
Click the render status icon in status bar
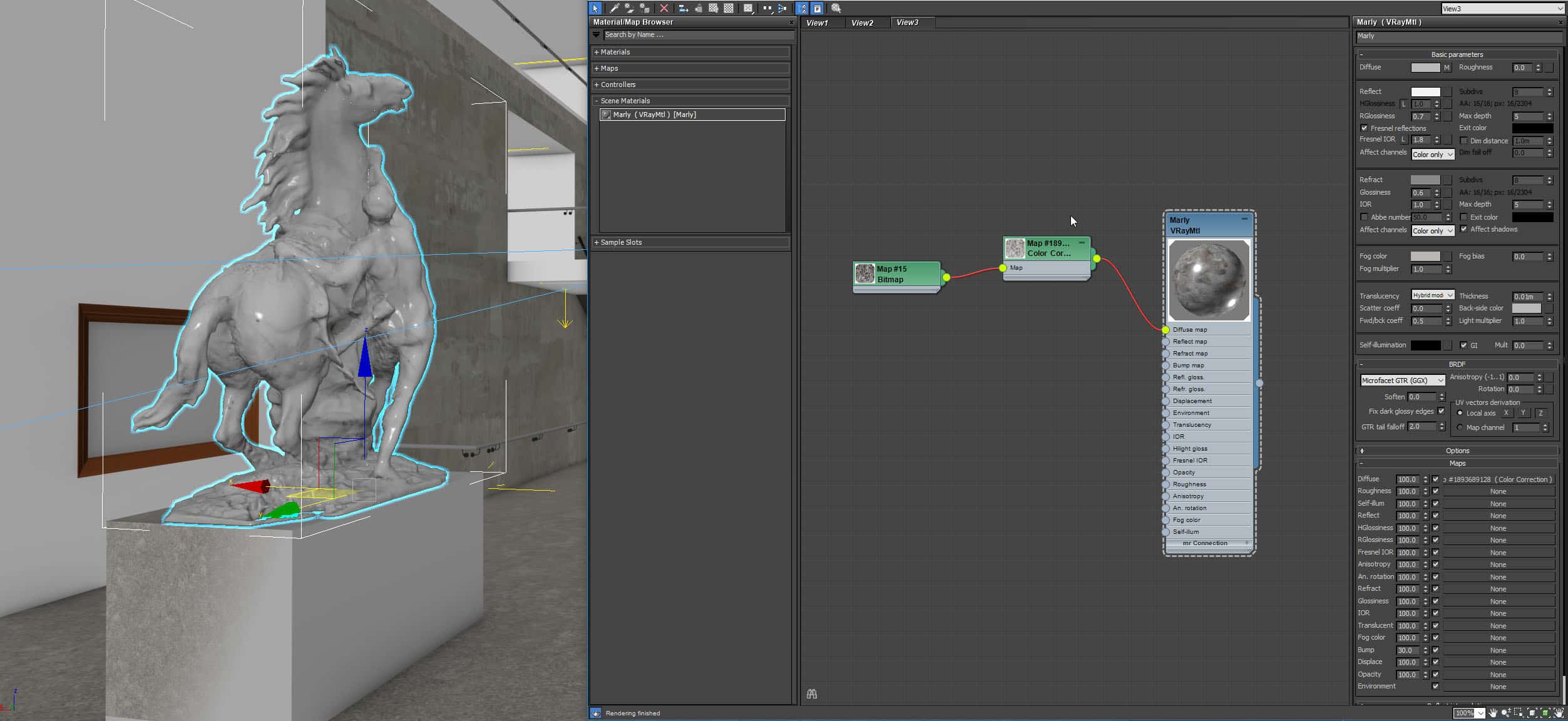[x=595, y=713]
